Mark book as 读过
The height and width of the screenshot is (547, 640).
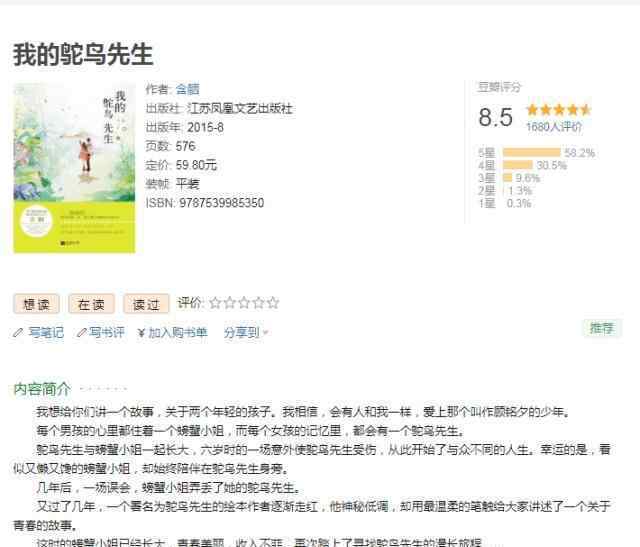(x=146, y=304)
